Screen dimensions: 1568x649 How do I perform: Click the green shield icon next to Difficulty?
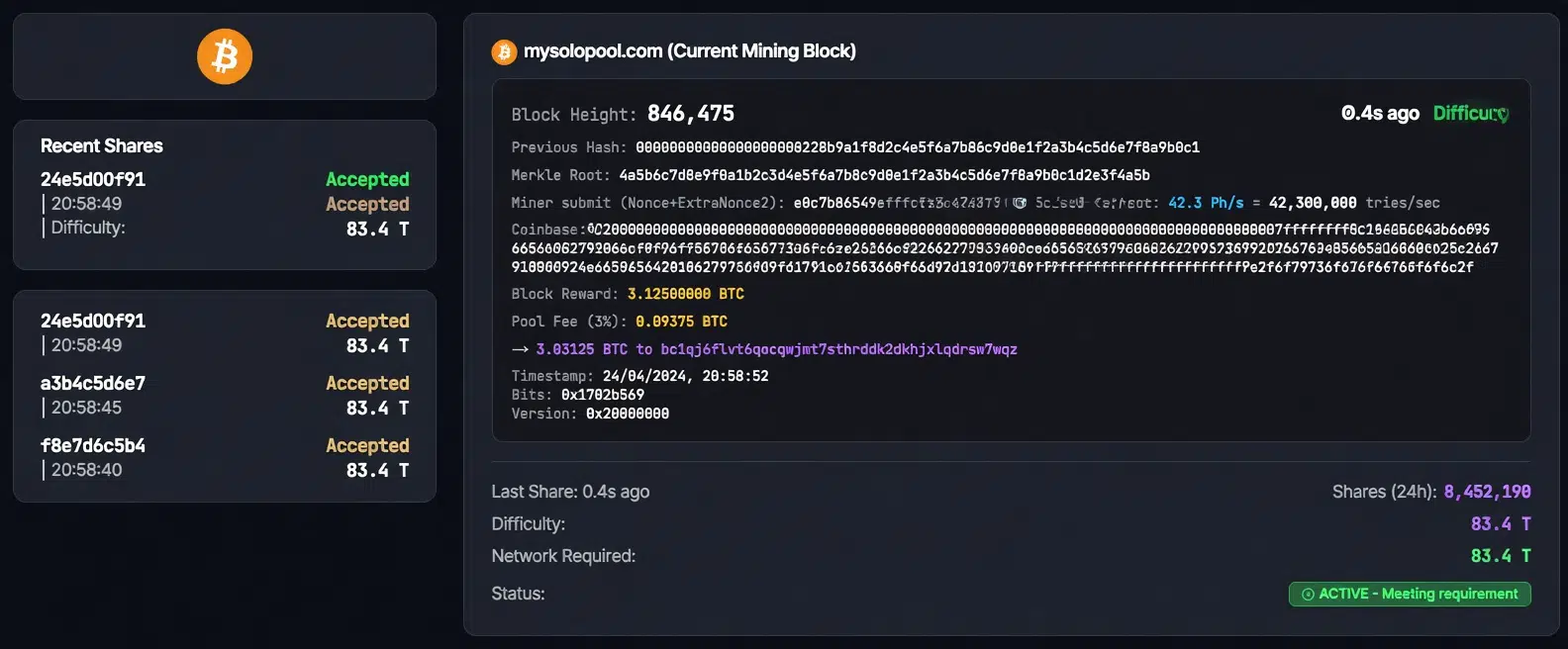(x=1505, y=113)
